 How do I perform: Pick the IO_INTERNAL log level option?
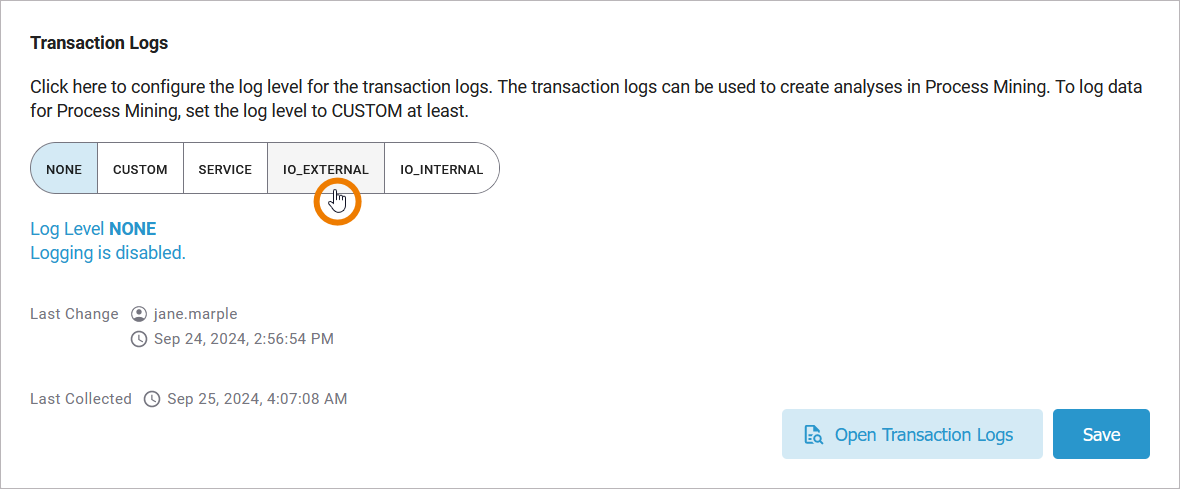point(441,169)
